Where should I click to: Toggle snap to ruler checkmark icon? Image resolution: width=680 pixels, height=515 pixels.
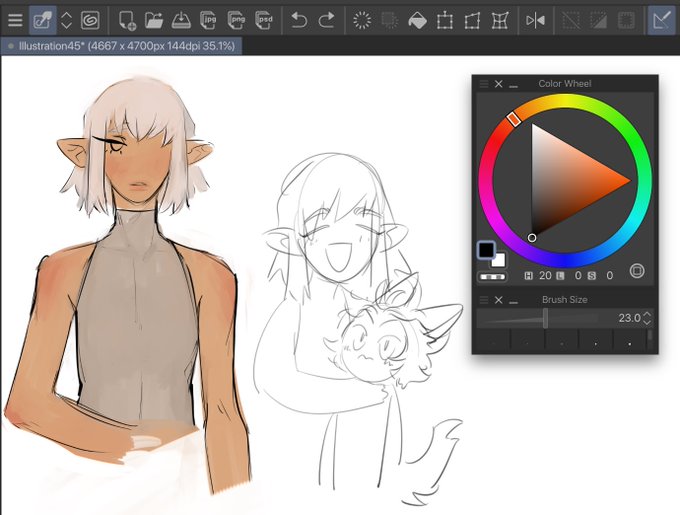coord(662,20)
